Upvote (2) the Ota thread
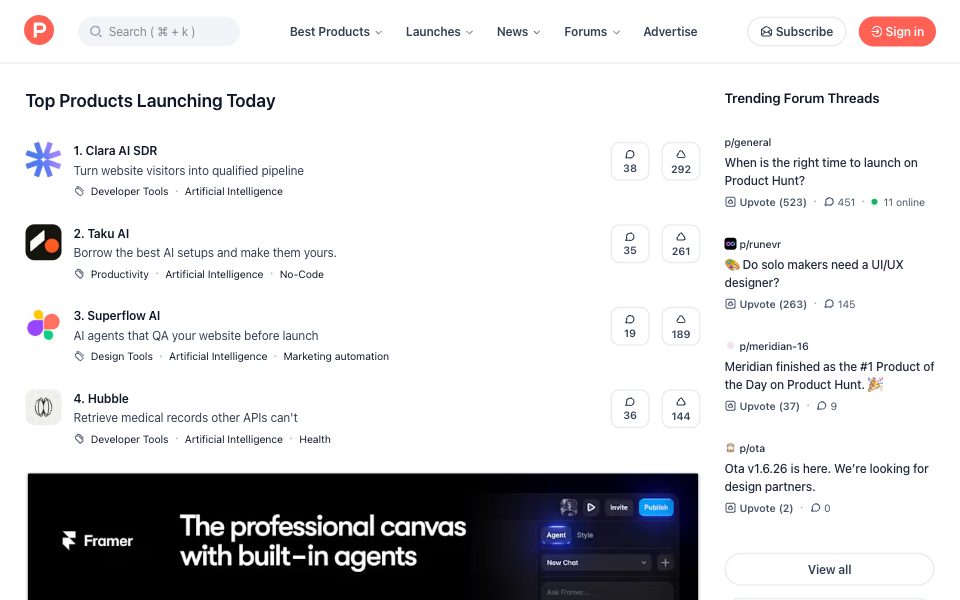Image resolution: width=960 pixels, height=600 pixels. pyautogui.click(x=759, y=508)
